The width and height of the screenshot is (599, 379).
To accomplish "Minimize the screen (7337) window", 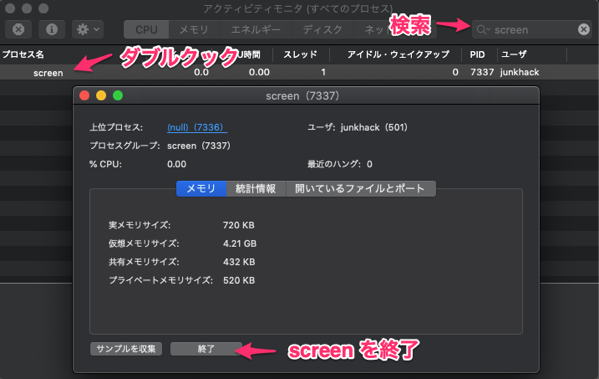I will click(101, 96).
